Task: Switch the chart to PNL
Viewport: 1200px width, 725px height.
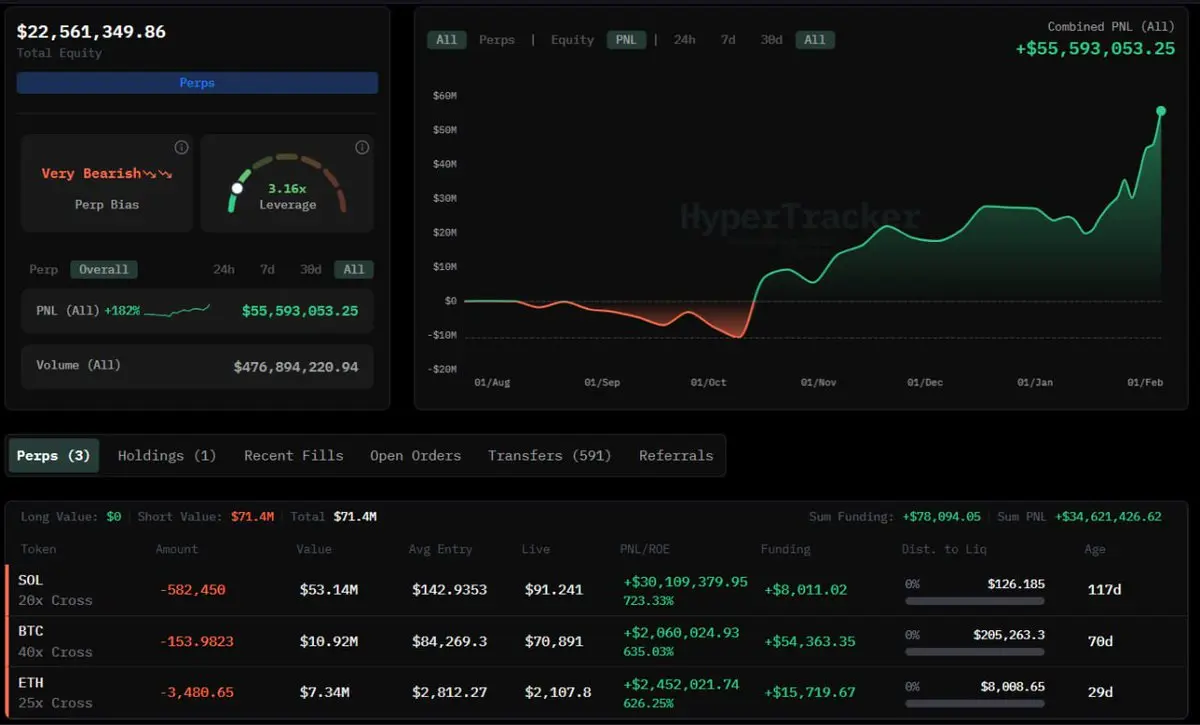Action: pyautogui.click(x=625, y=40)
